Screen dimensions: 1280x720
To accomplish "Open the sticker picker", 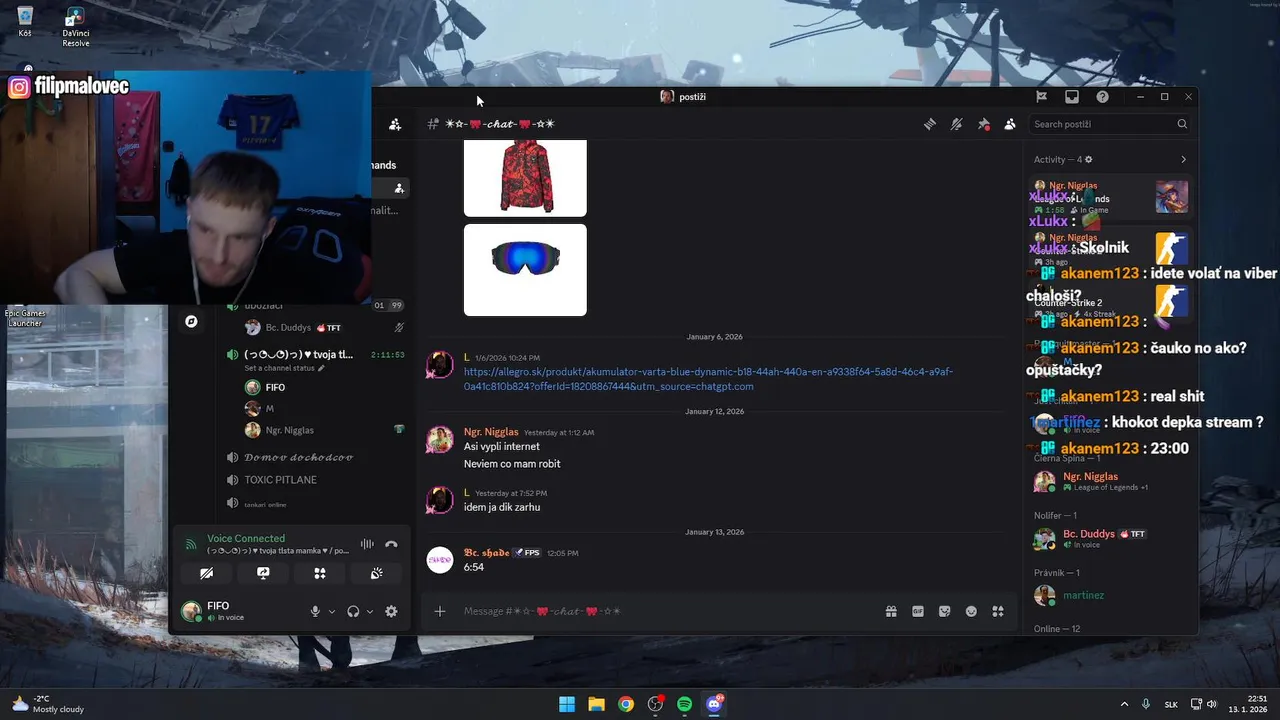I will click(945, 611).
